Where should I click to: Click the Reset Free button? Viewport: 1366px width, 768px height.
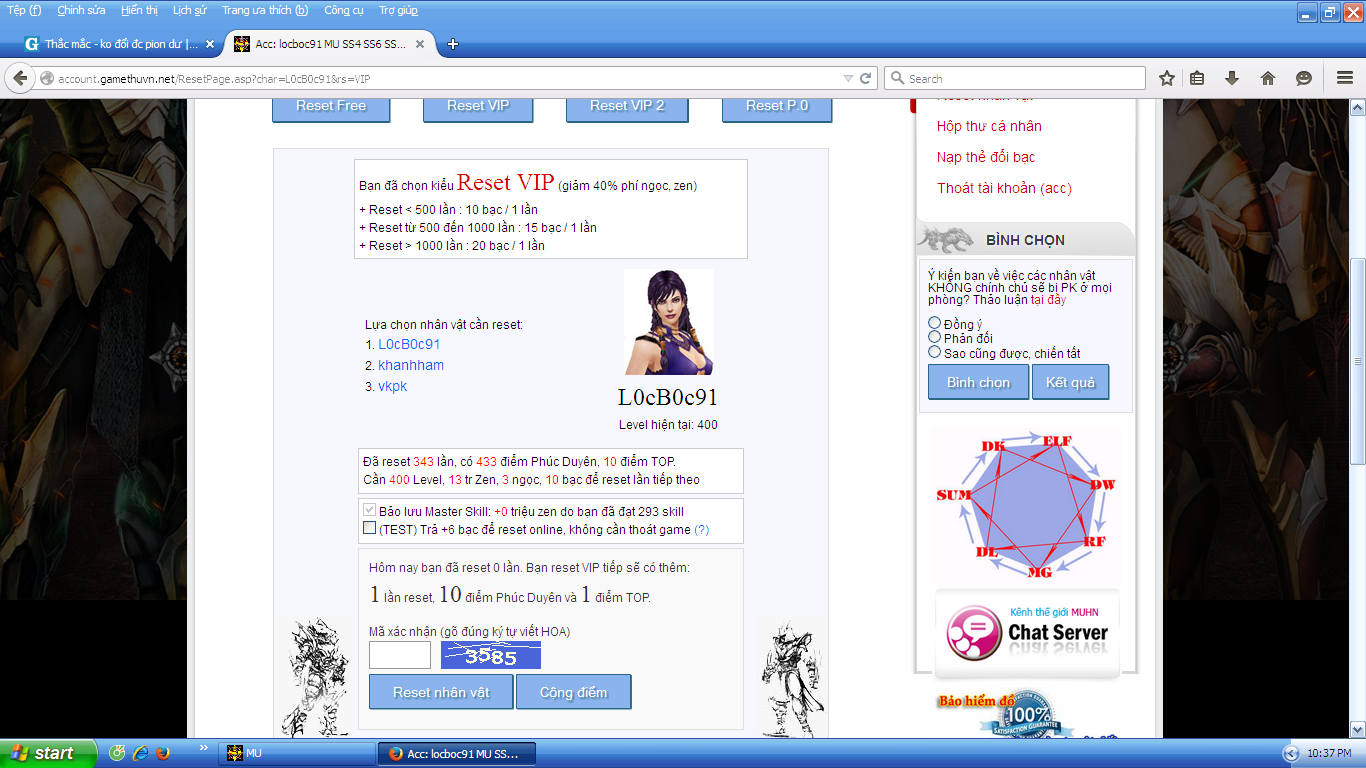tap(331, 107)
